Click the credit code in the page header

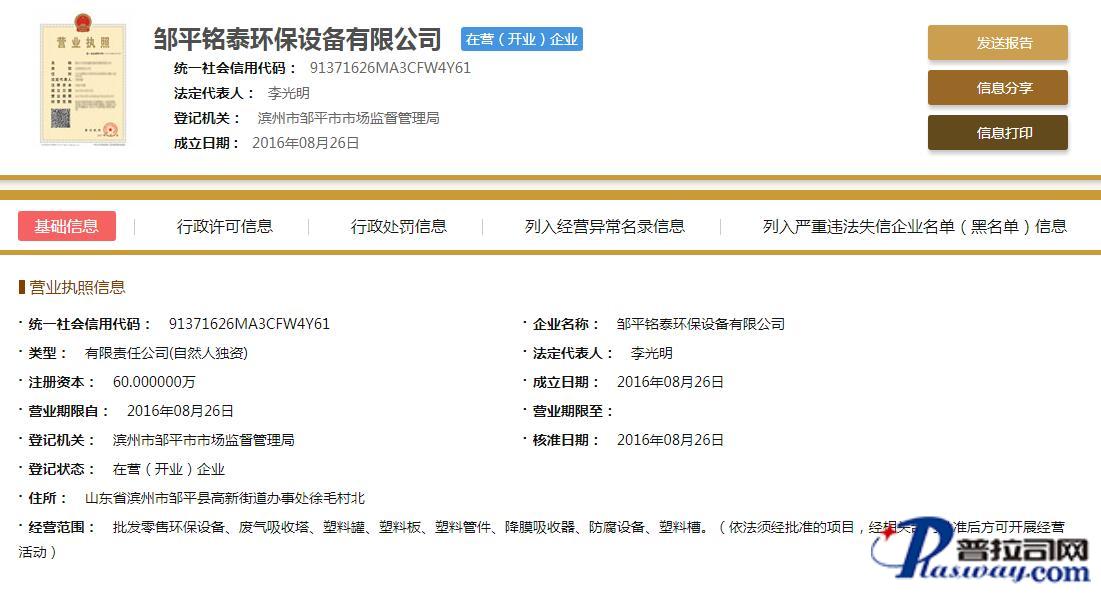pos(390,68)
